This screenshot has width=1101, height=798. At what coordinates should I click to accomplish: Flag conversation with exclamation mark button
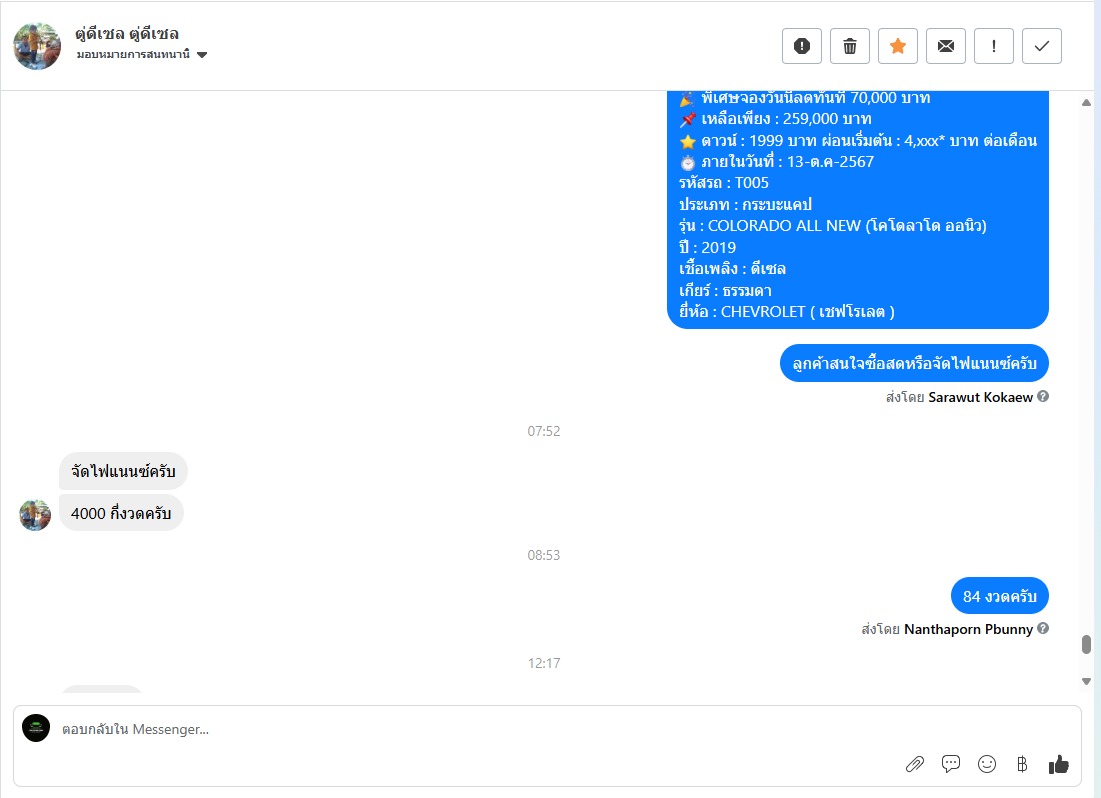(994, 46)
